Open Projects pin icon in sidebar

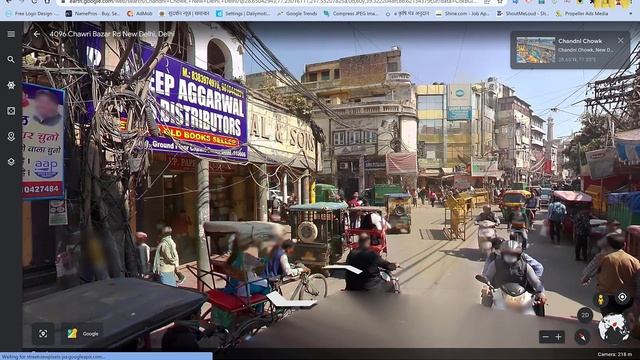point(11,136)
